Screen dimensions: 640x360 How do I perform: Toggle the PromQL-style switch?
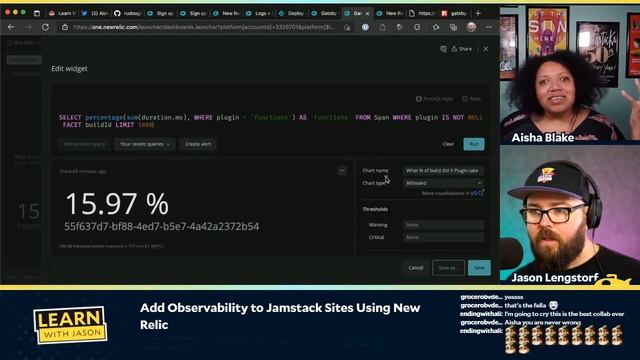pyautogui.click(x=434, y=99)
